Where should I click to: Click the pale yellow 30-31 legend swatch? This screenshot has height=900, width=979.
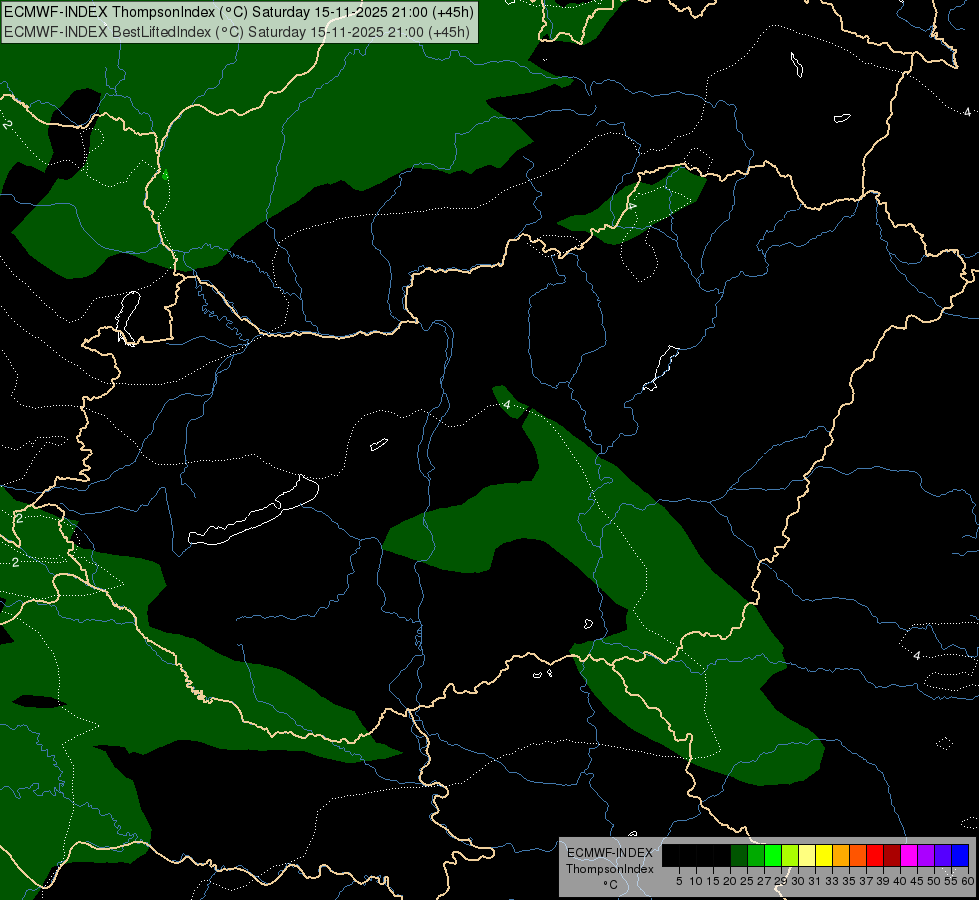tap(807, 856)
